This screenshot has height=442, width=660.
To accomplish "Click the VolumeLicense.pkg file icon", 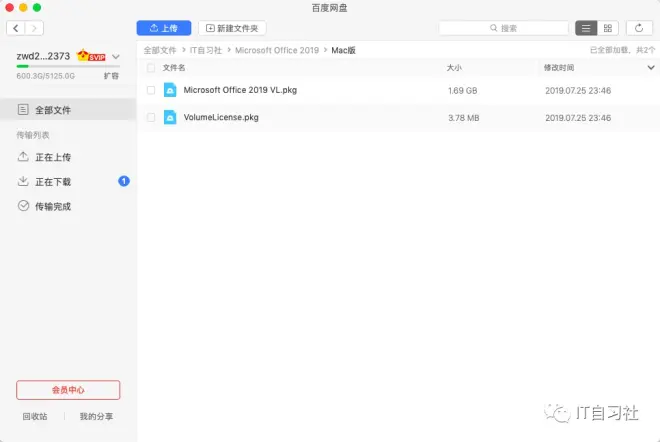I will (170, 117).
